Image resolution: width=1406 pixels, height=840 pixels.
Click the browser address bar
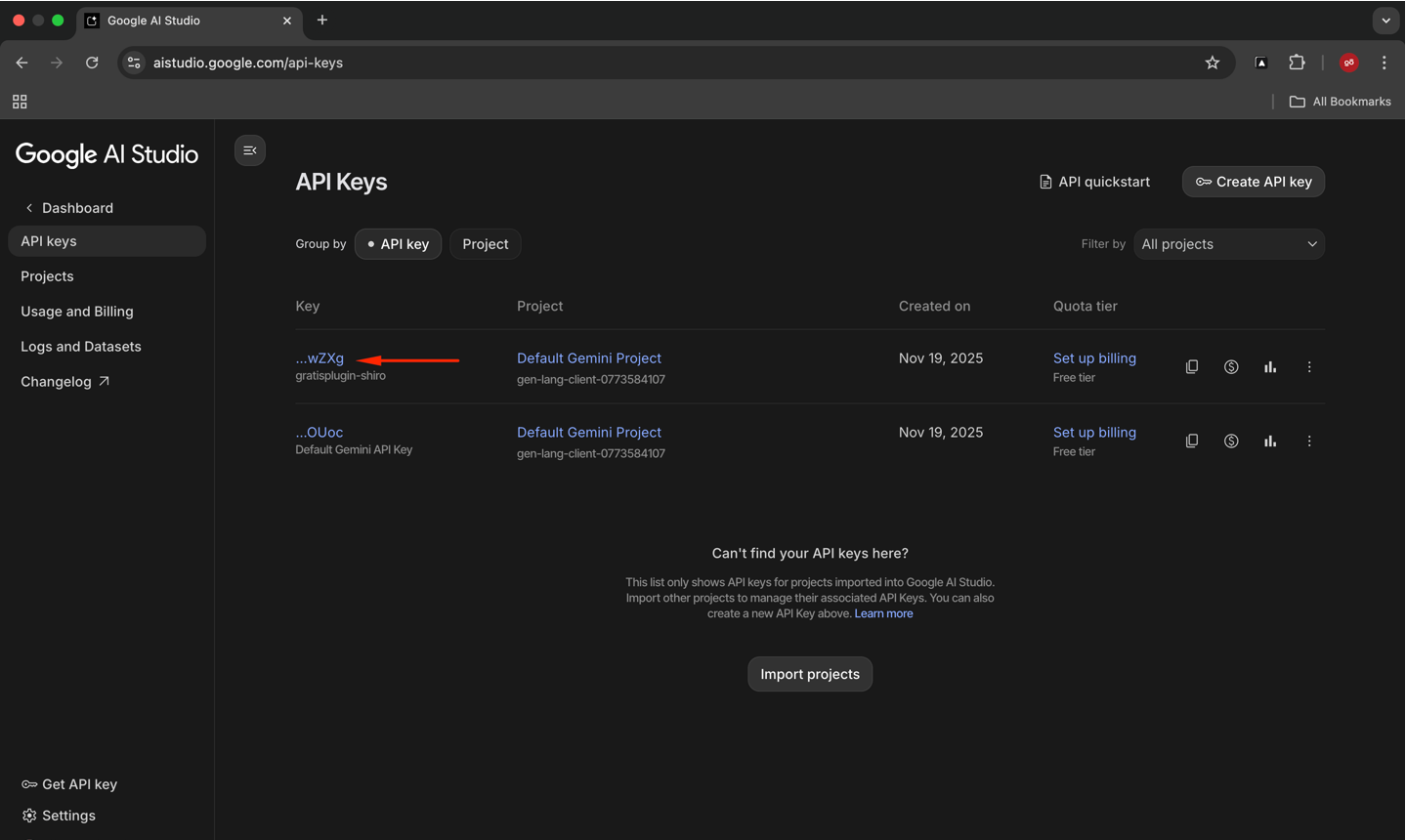(x=664, y=63)
